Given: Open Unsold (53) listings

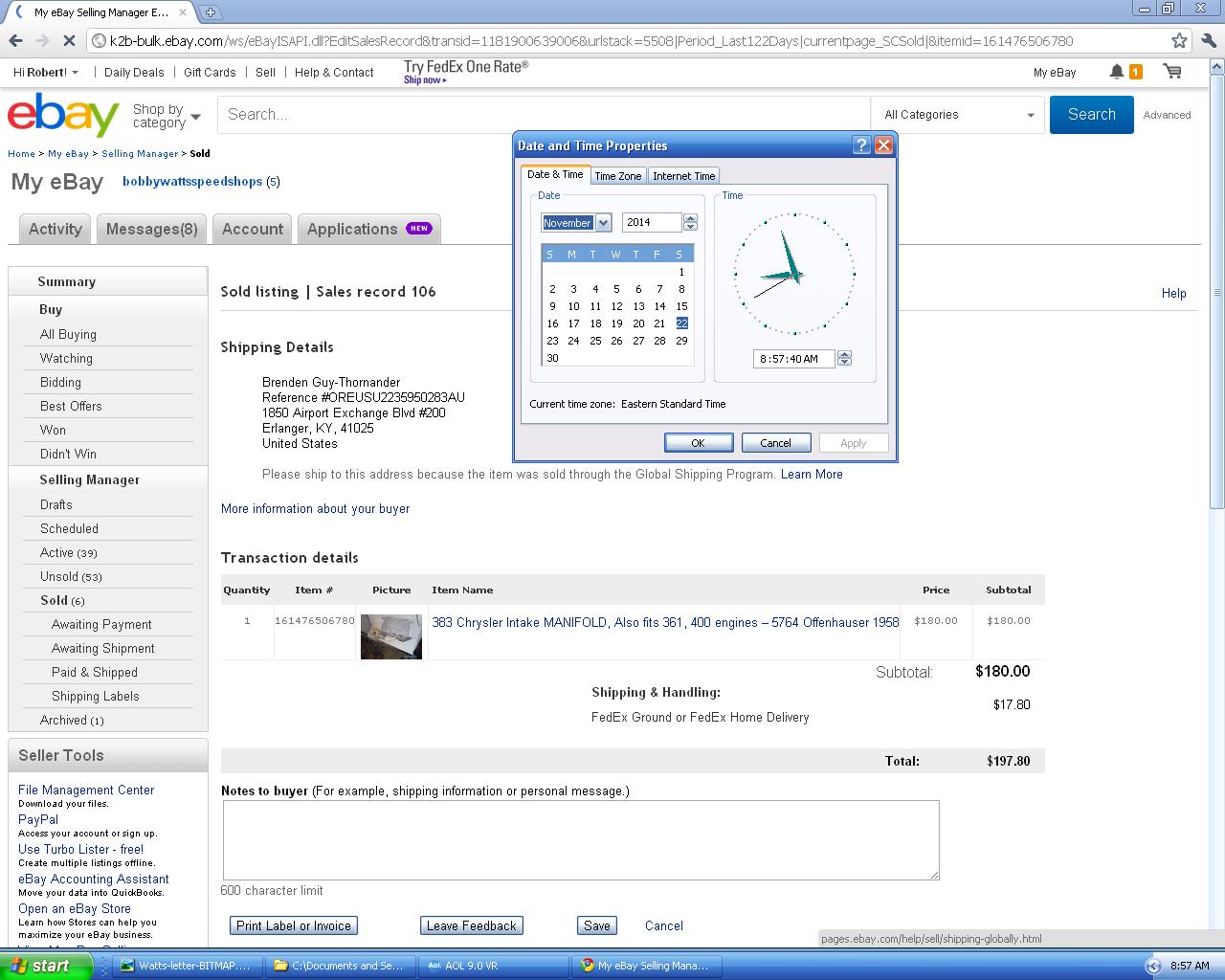Looking at the screenshot, I should tap(71, 576).
